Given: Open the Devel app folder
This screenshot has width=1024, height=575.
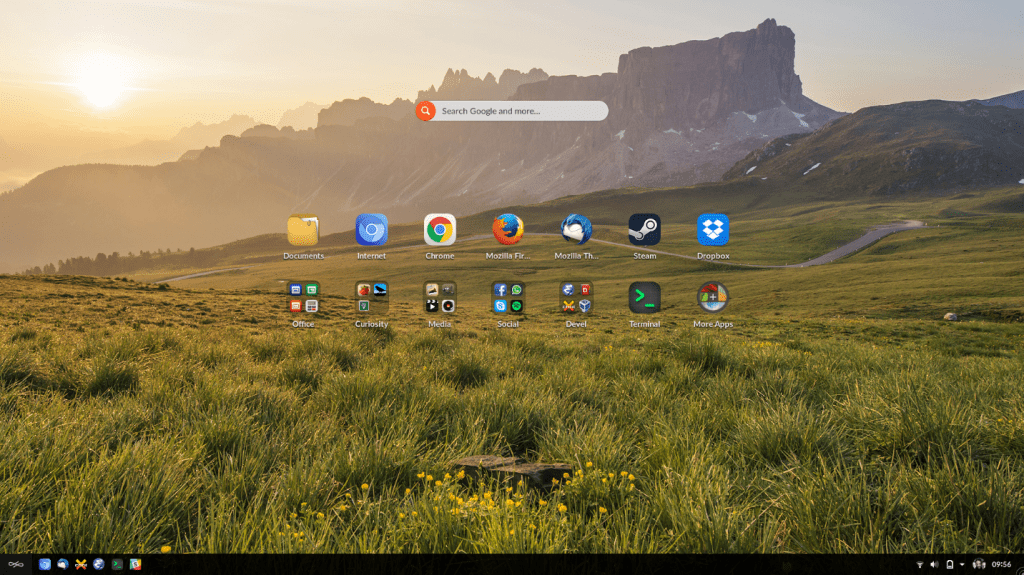Looking at the screenshot, I should [x=576, y=297].
